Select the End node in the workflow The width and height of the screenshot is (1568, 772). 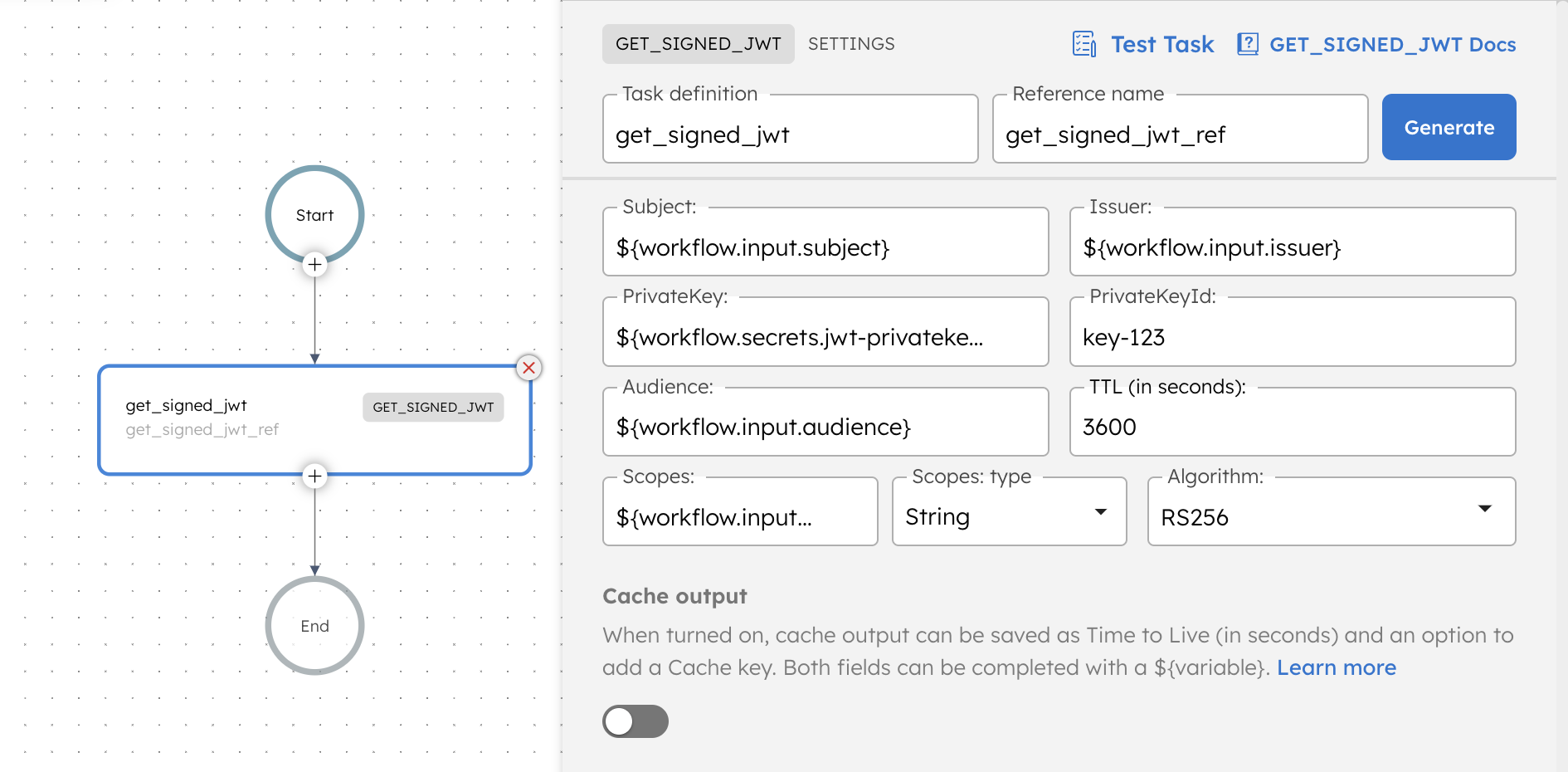[314, 625]
